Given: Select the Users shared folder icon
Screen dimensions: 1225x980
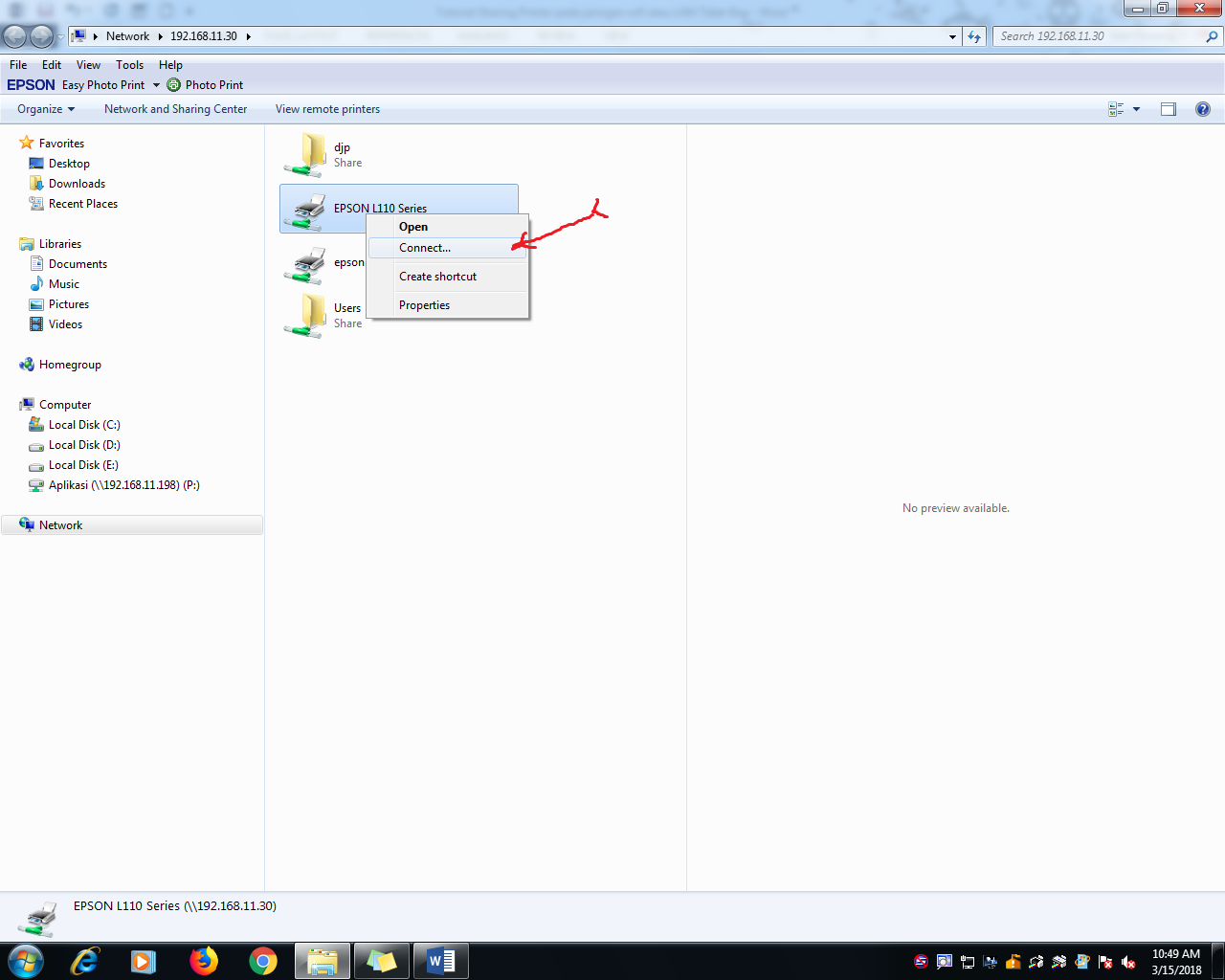Looking at the screenshot, I should (x=305, y=316).
